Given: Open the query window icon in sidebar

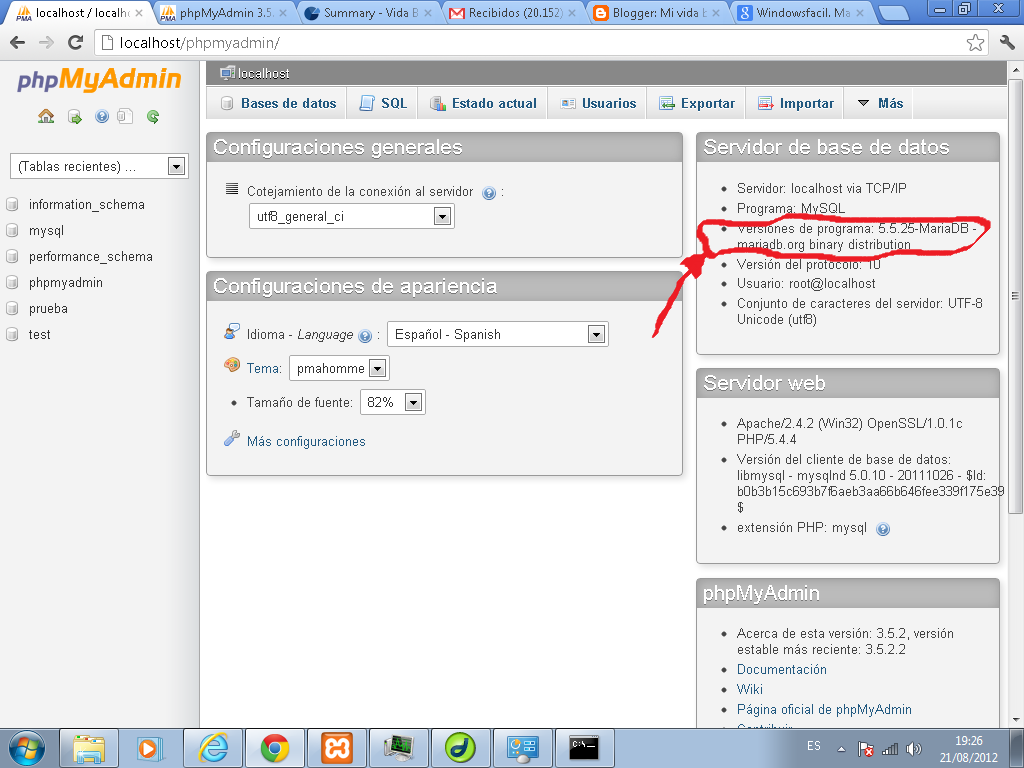Looking at the screenshot, I should pos(125,117).
